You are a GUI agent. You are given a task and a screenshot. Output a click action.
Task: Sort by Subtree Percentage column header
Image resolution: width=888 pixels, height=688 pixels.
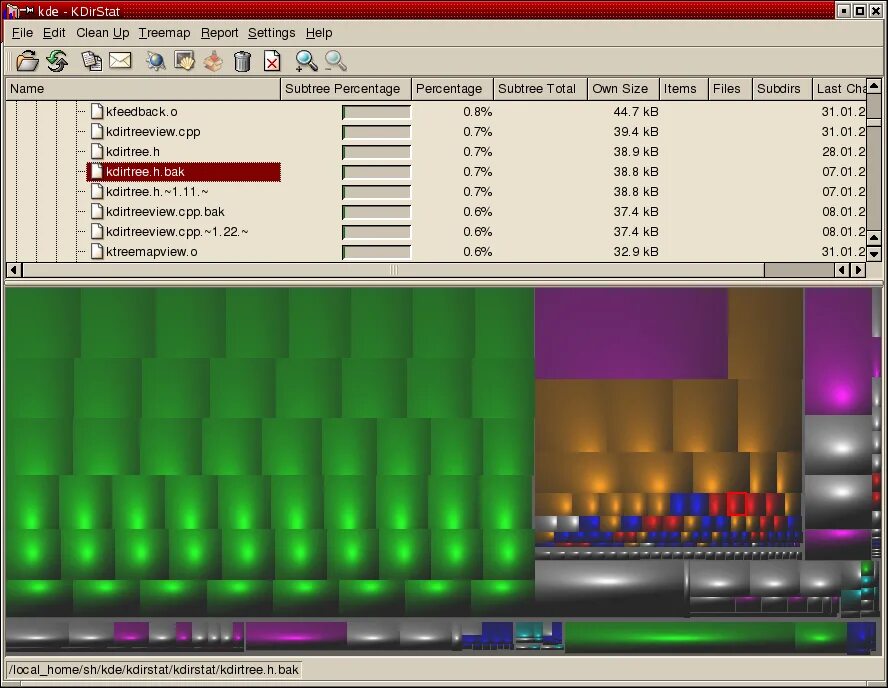point(345,89)
